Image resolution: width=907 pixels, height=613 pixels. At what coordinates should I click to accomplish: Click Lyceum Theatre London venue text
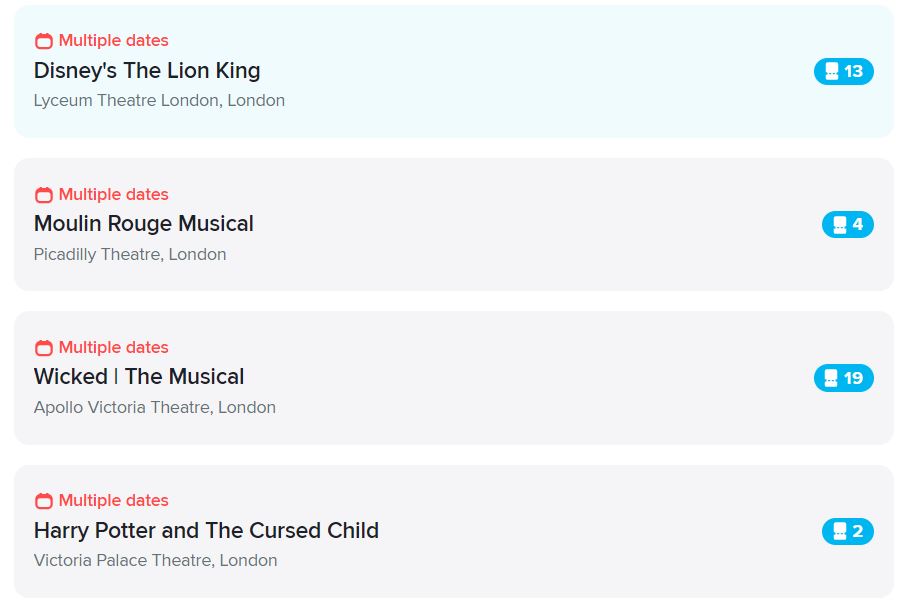[158, 100]
